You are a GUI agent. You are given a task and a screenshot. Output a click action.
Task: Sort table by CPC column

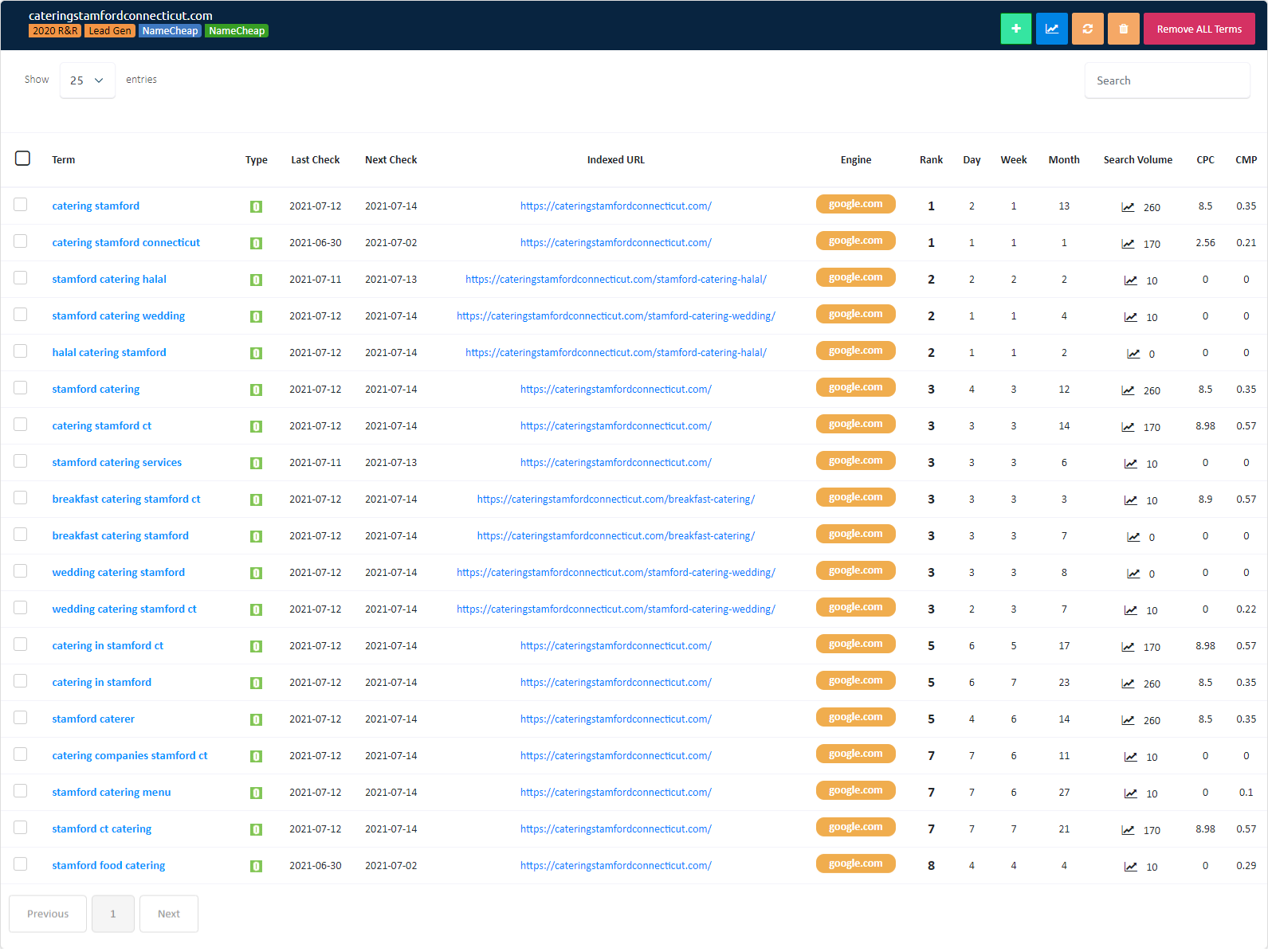coord(1205,160)
